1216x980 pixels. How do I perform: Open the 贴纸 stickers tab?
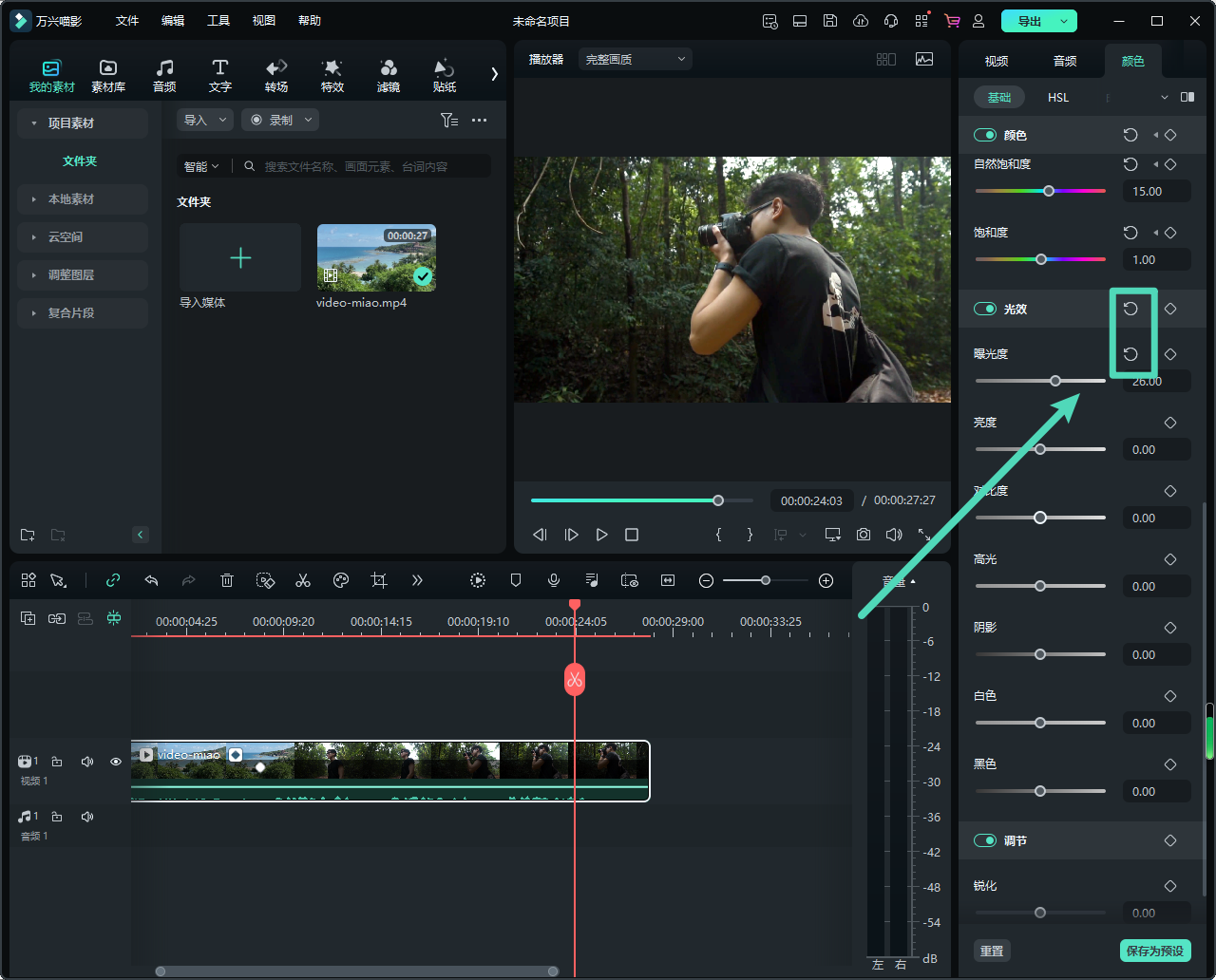tap(444, 76)
